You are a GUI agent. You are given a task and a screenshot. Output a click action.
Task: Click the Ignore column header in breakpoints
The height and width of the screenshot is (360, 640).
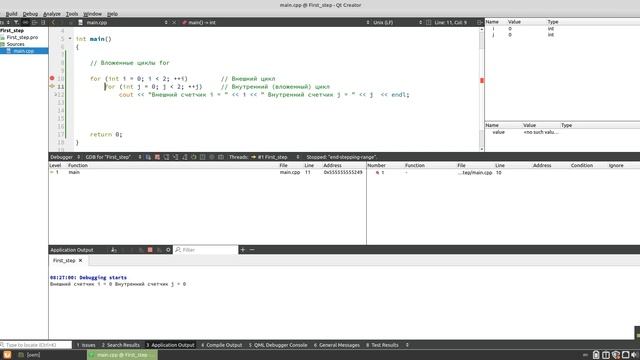point(616,165)
